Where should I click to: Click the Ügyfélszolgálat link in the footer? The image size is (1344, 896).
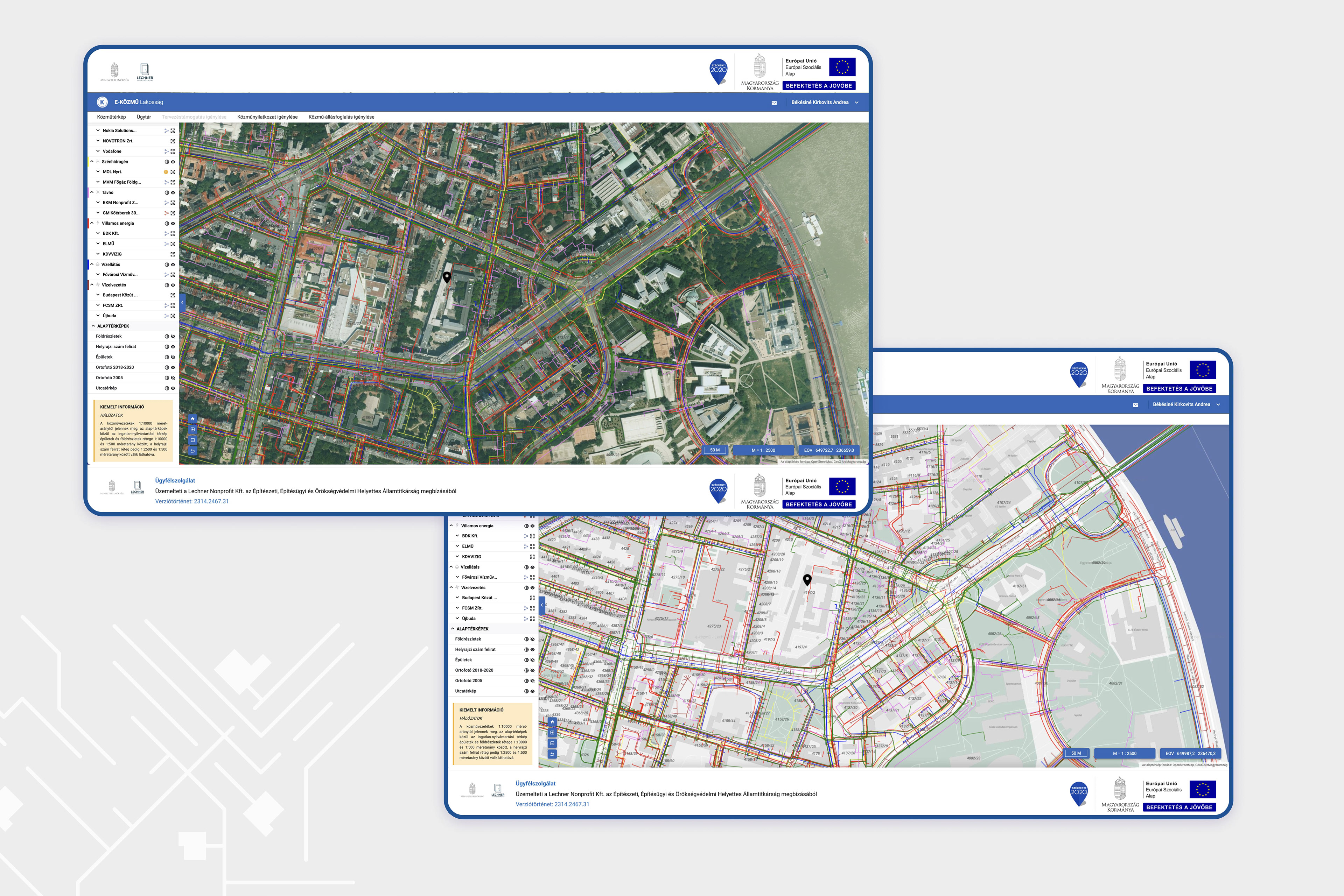coord(175,481)
